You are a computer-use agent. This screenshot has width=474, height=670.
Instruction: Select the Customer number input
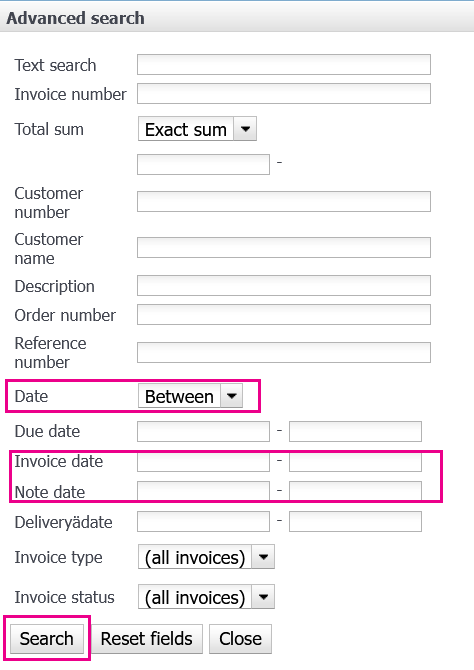284,201
